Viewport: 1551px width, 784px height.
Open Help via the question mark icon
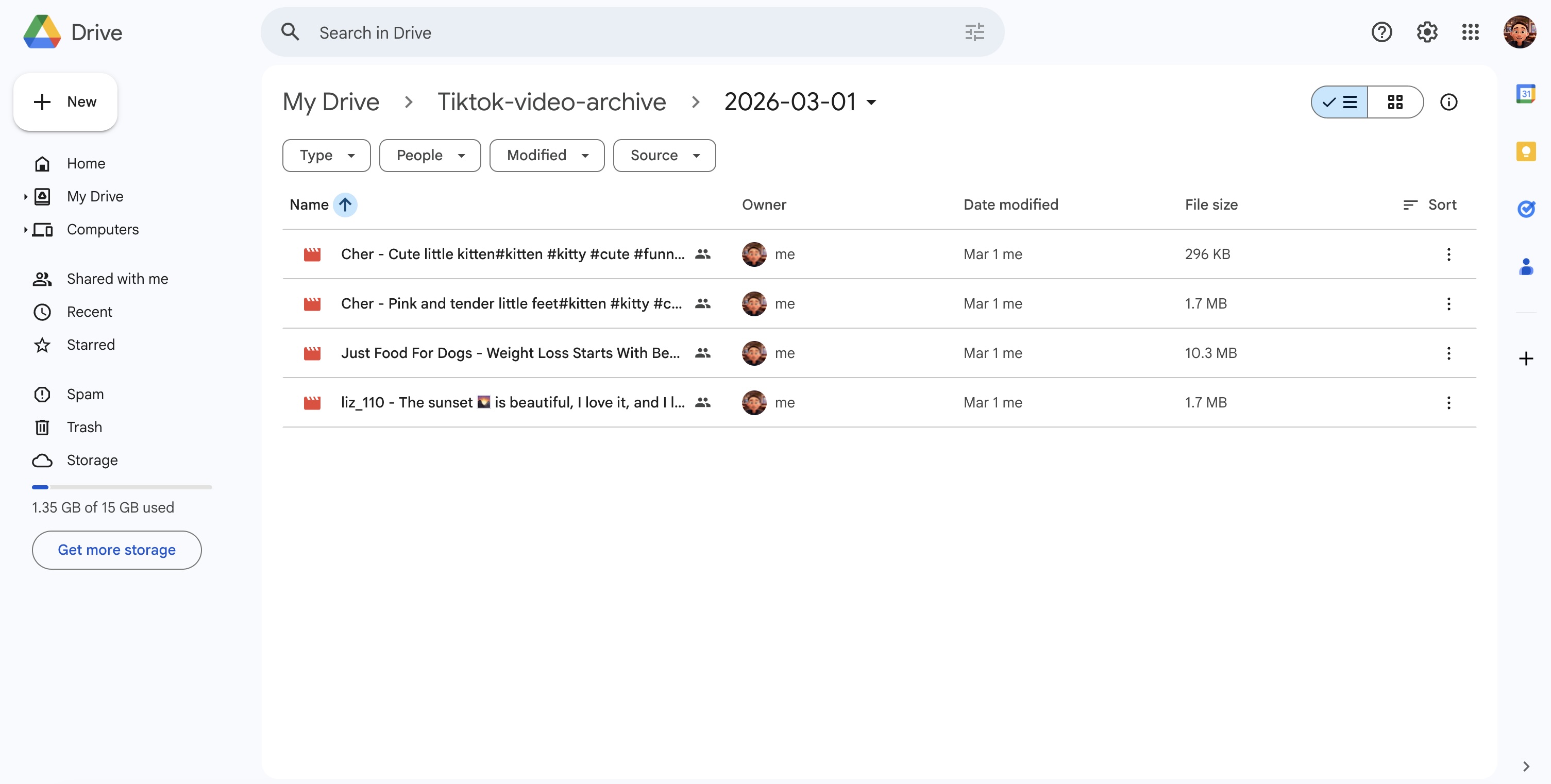(1382, 32)
